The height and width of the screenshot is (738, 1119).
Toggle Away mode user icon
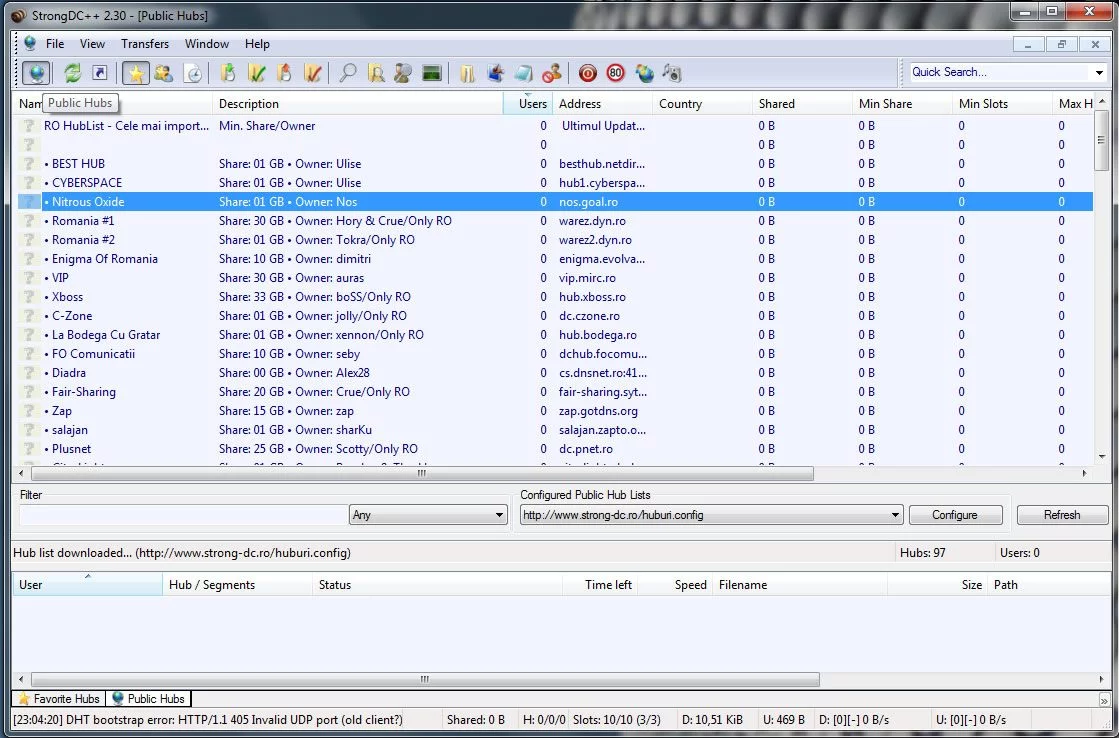552,73
